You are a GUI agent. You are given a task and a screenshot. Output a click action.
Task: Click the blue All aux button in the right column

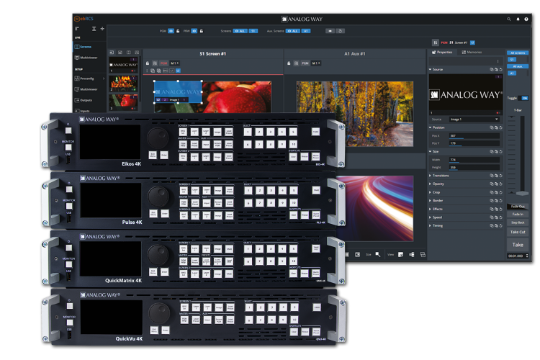pos(518,66)
